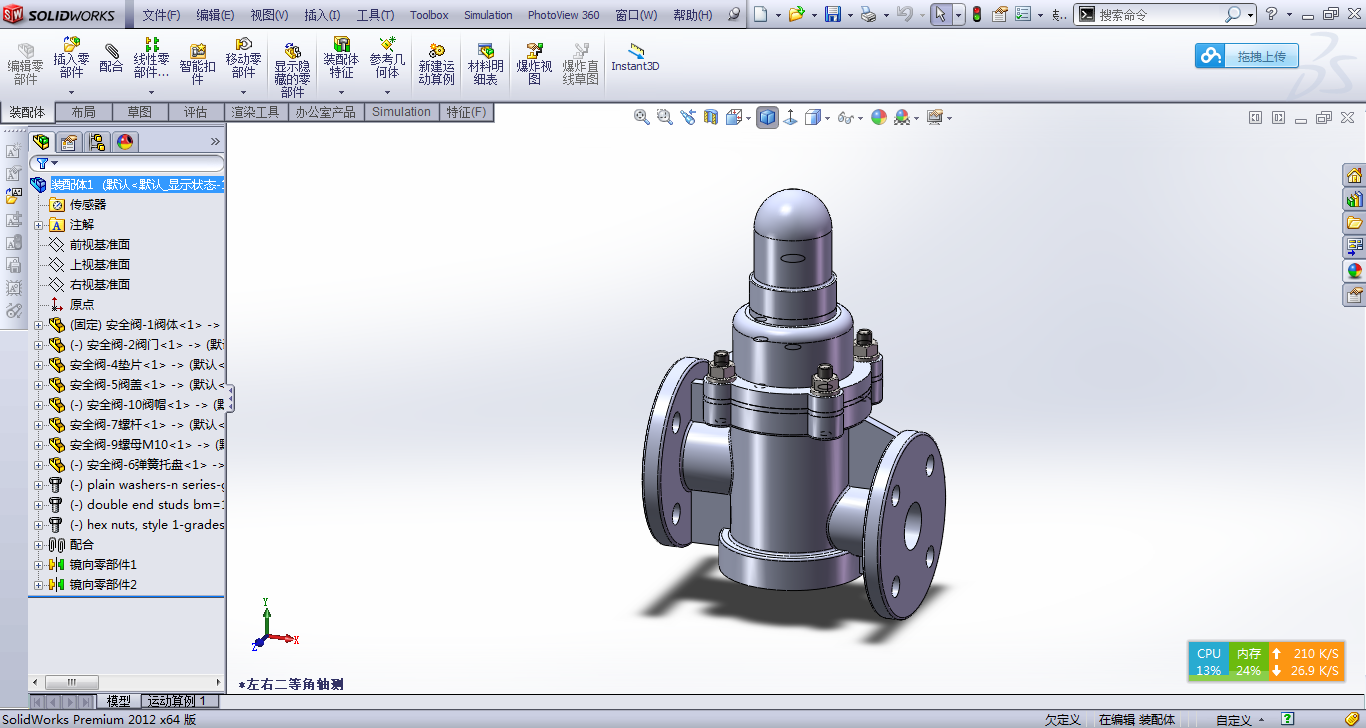The width and height of the screenshot is (1366, 728).
Task: Click the Insert Components (插入零部件) icon
Action: point(71,57)
